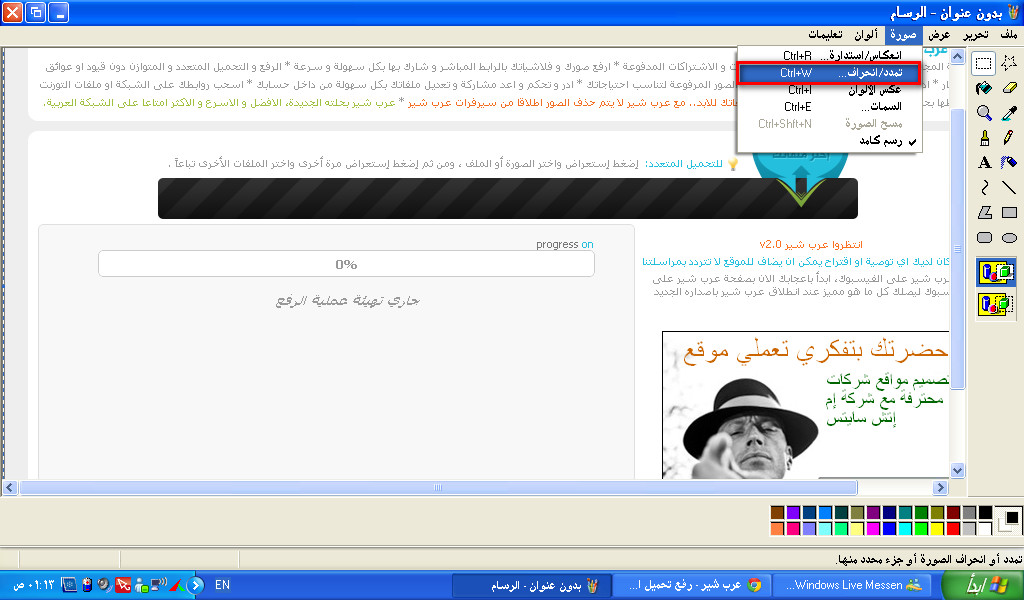
Task: Click the 'تمدد/انحراف' menu item
Action: point(829,73)
